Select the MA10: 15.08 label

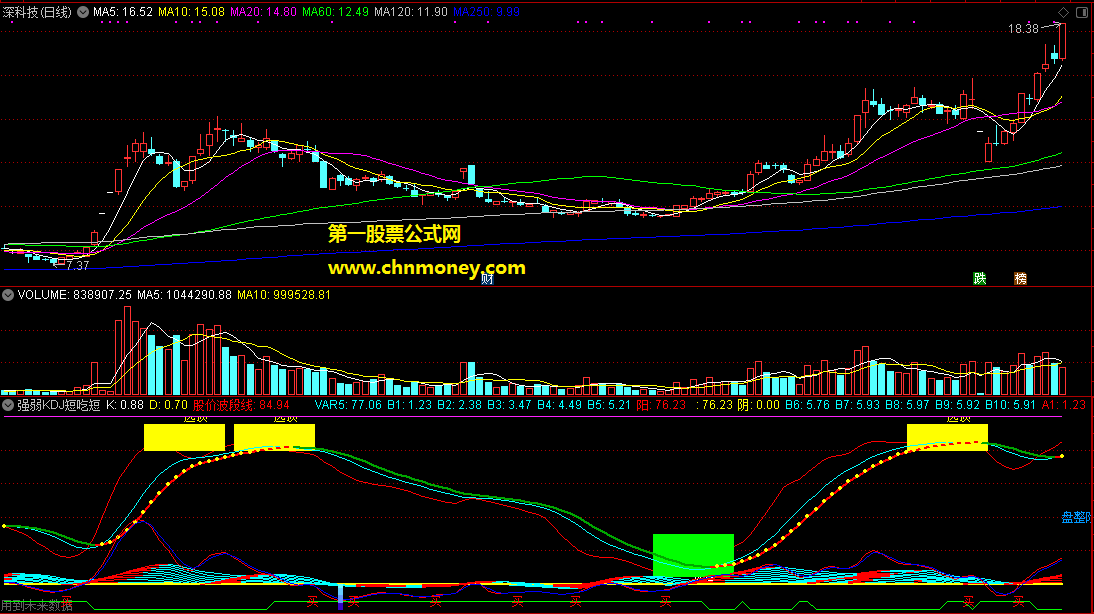pyautogui.click(x=191, y=12)
